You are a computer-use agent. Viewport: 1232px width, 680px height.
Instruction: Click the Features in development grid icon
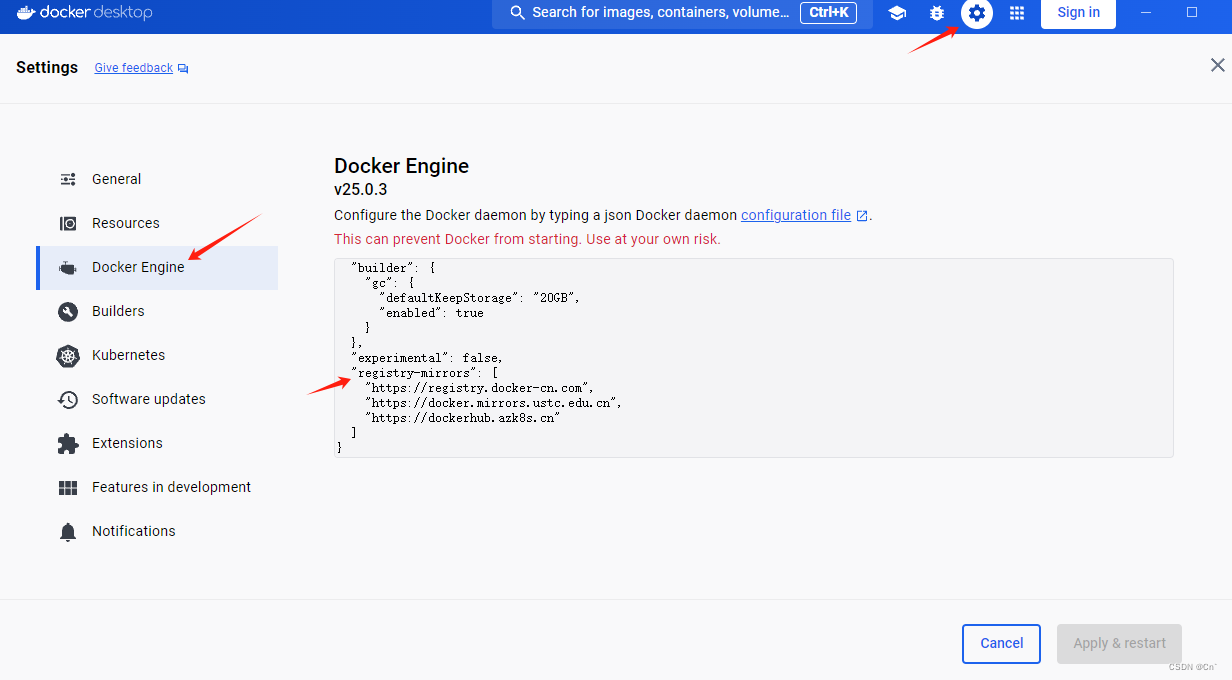click(x=68, y=488)
